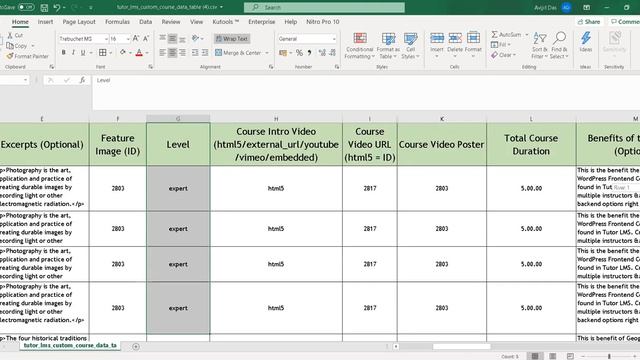Select the tutor_lms_custom_course_data sheet tab
Image resolution: width=640 pixels, height=360 pixels.
click(70, 345)
